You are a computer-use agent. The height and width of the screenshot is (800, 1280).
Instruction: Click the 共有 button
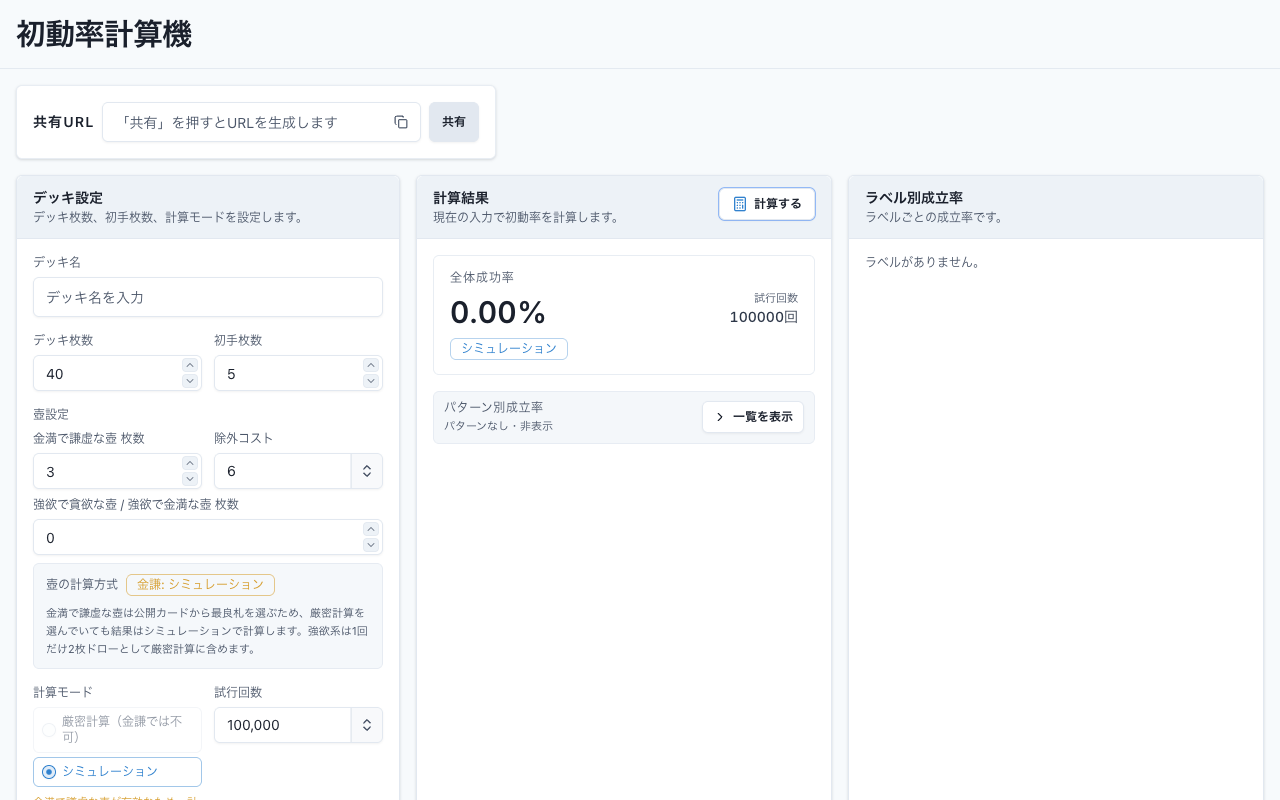(454, 122)
